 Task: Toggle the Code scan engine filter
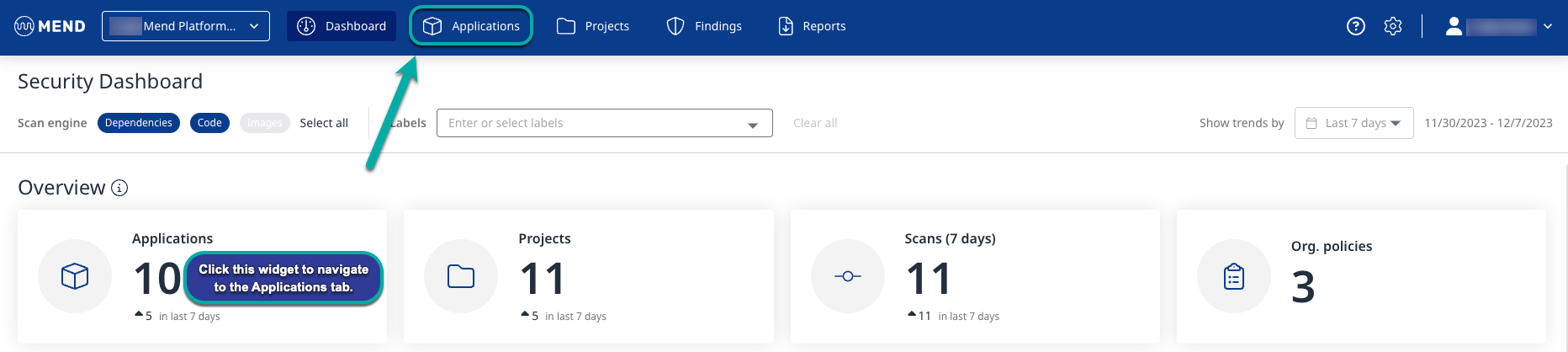(209, 123)
